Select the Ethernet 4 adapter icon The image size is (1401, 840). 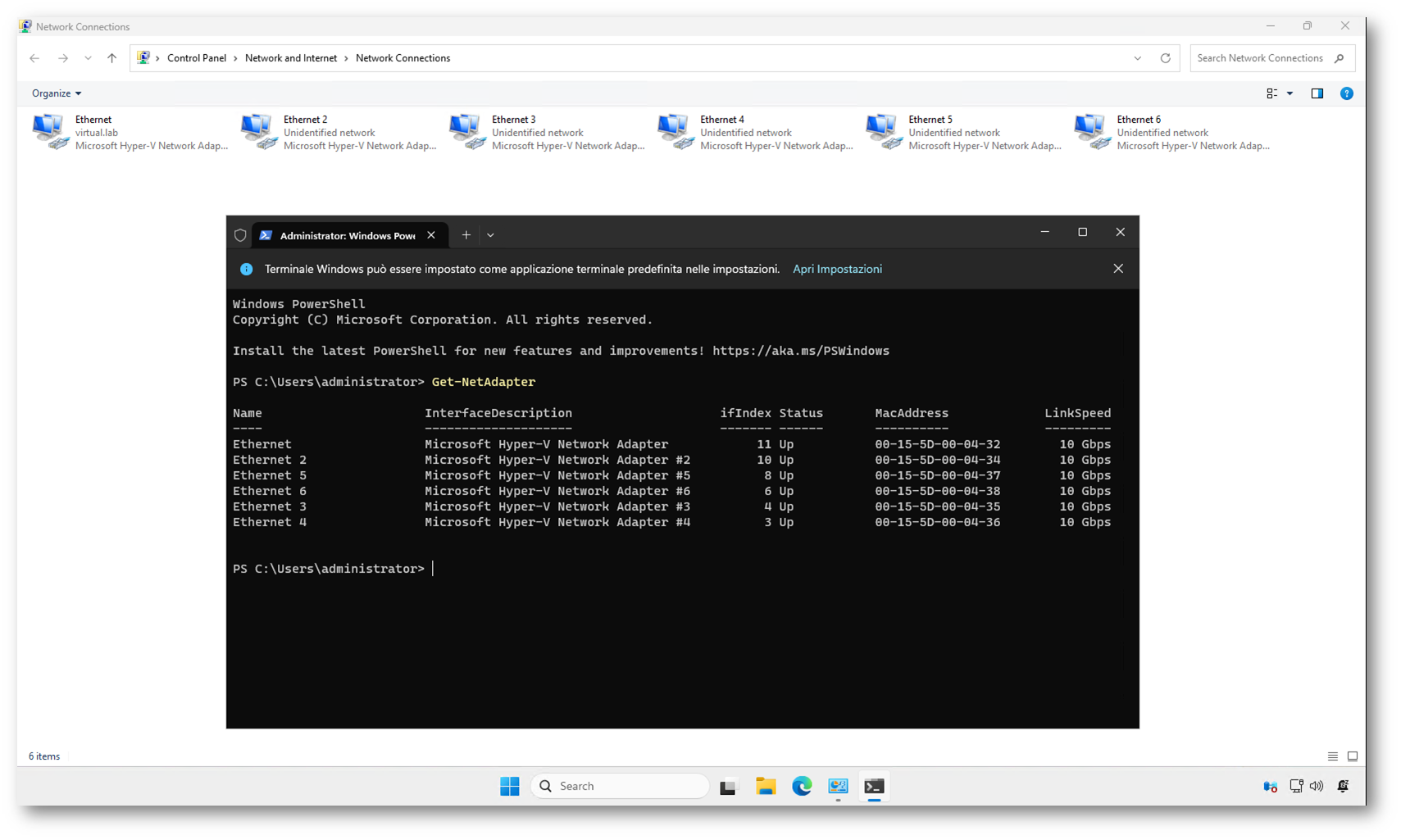click(x=674, y=131)
